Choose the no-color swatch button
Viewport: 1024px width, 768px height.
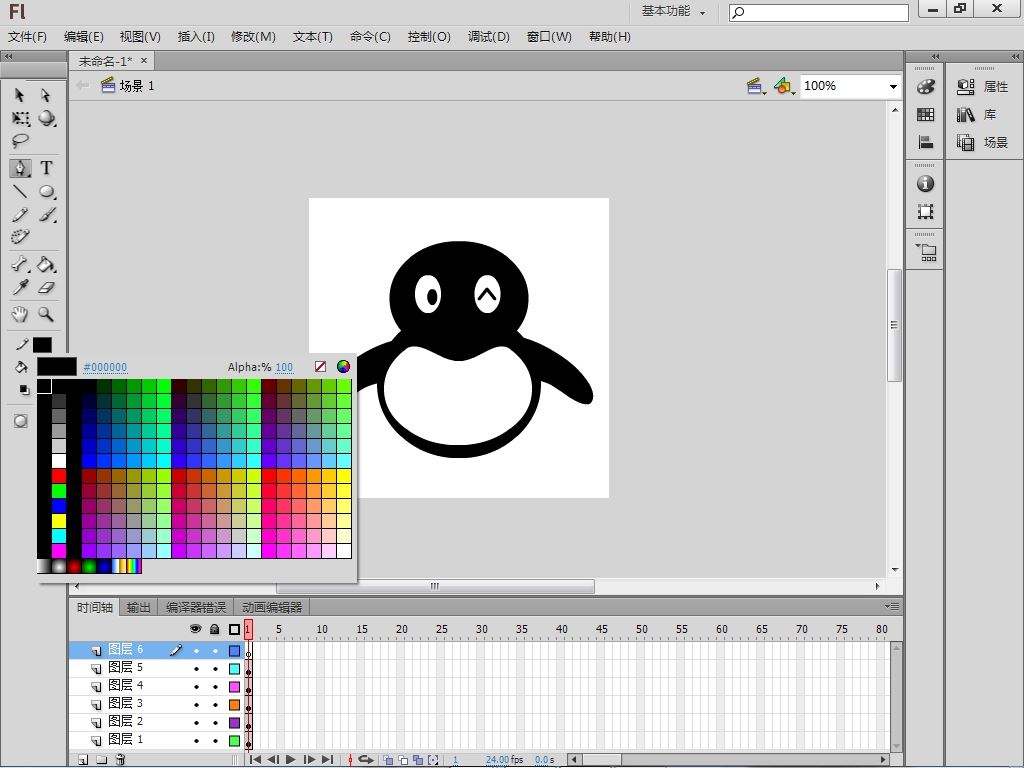coord(320,366)
